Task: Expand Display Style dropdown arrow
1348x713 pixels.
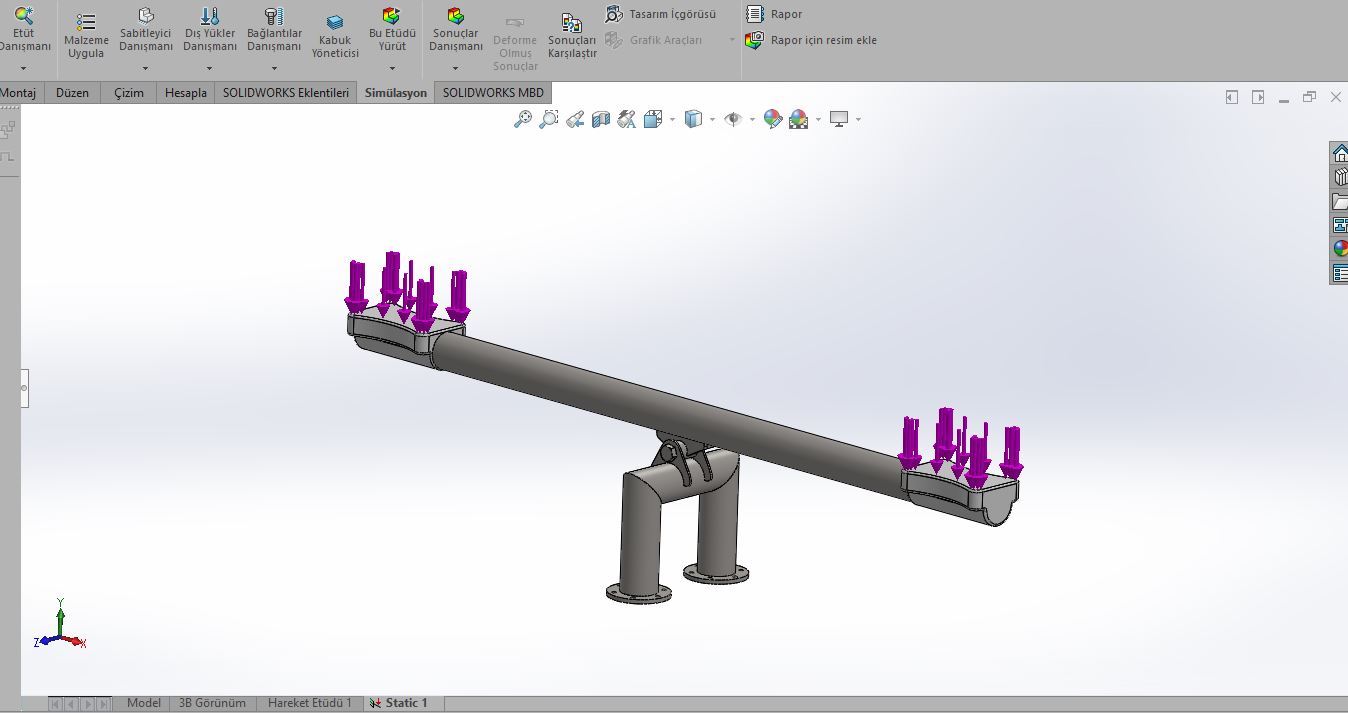Action: (712, 120)
